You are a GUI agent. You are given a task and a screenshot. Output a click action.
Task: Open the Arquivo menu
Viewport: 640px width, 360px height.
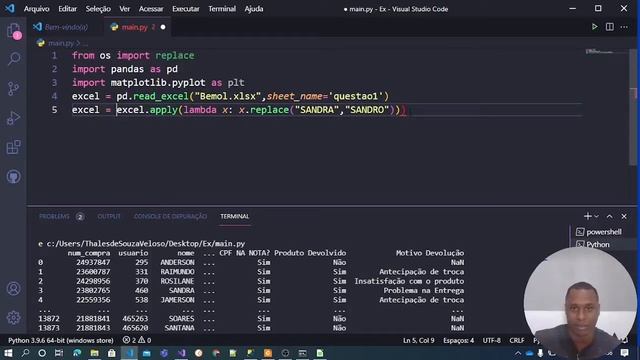(36, 9)
